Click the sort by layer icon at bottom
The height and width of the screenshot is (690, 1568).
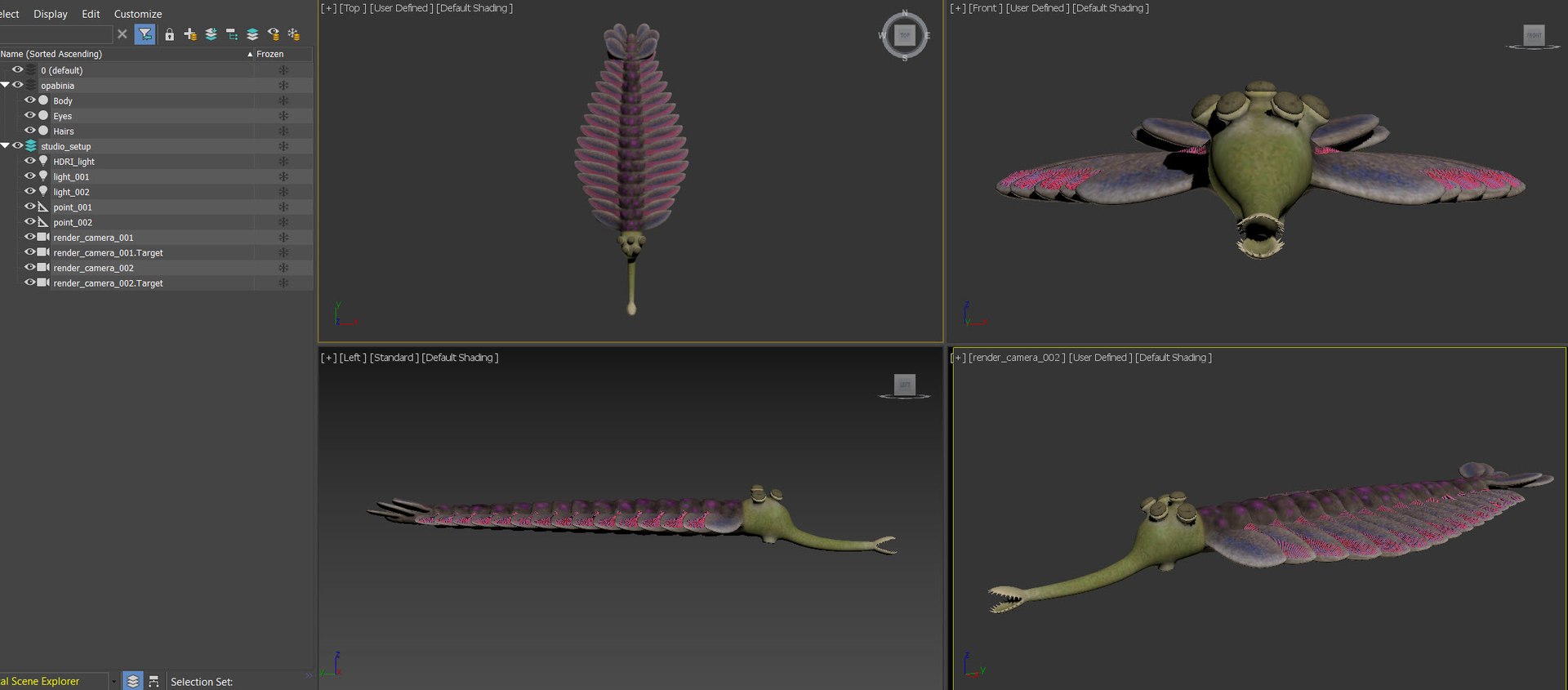132,681
